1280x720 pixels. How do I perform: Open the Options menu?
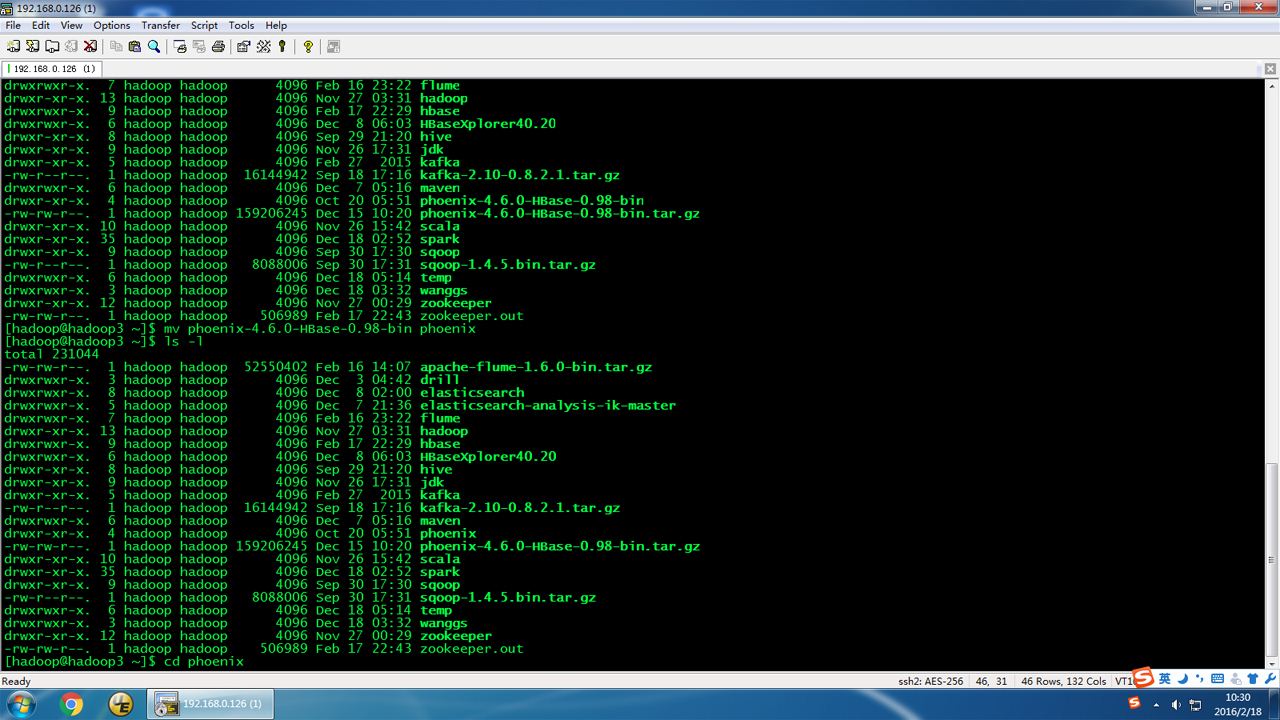coord(112,25)
